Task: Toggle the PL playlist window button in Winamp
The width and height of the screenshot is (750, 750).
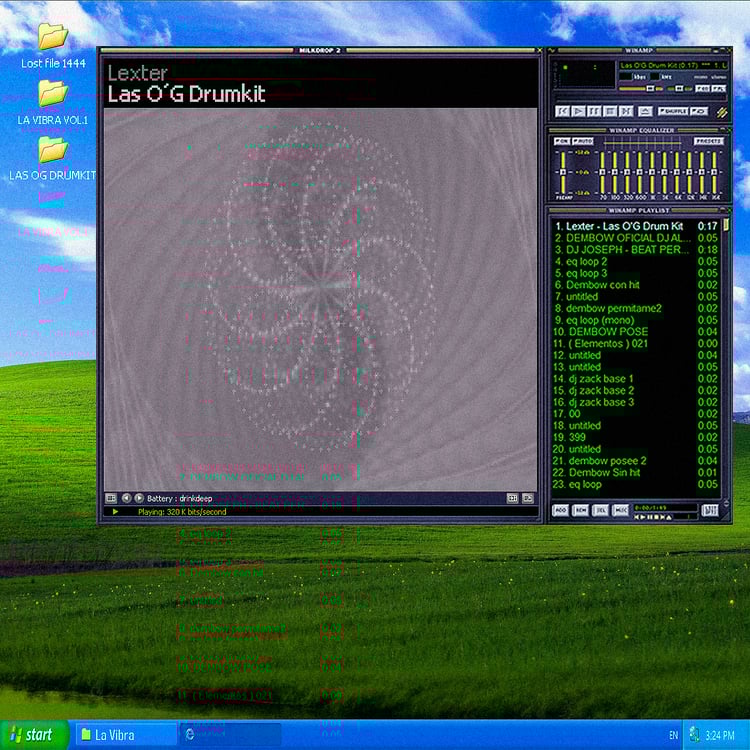Action: pos(718,88)
